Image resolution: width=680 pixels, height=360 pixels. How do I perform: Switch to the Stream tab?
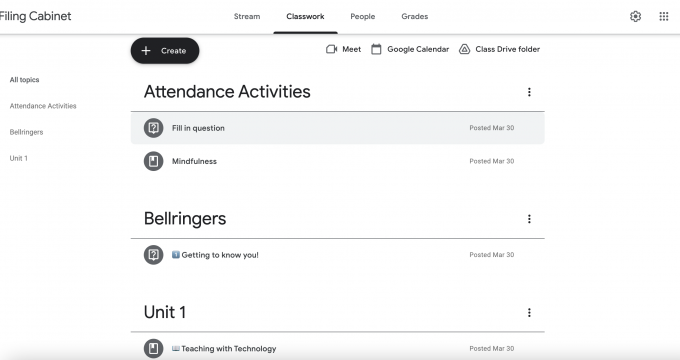point(247,16)
